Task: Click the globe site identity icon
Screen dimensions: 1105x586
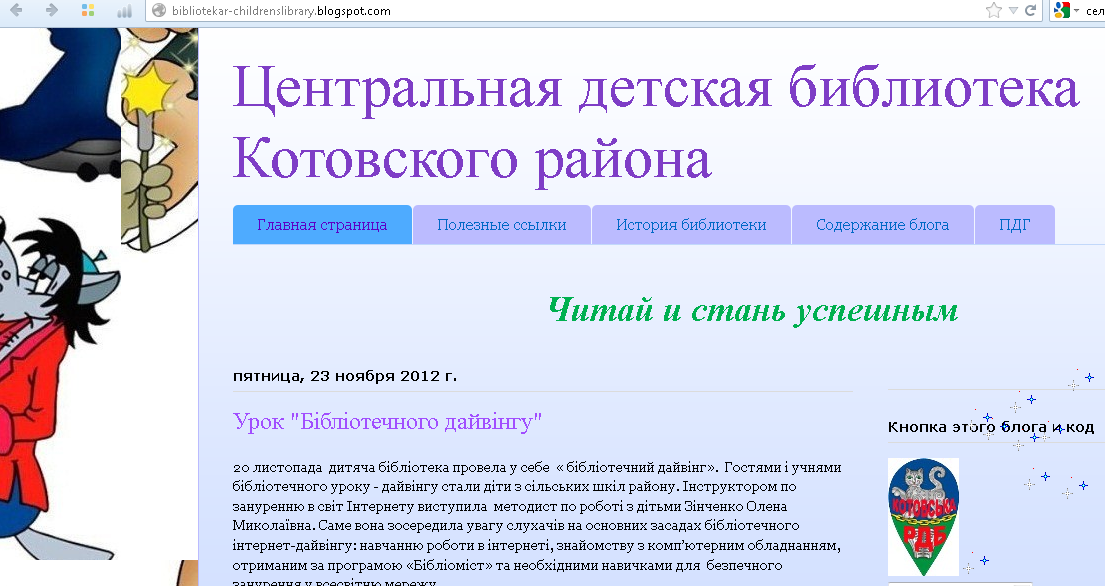Action: tap(159, 11)
